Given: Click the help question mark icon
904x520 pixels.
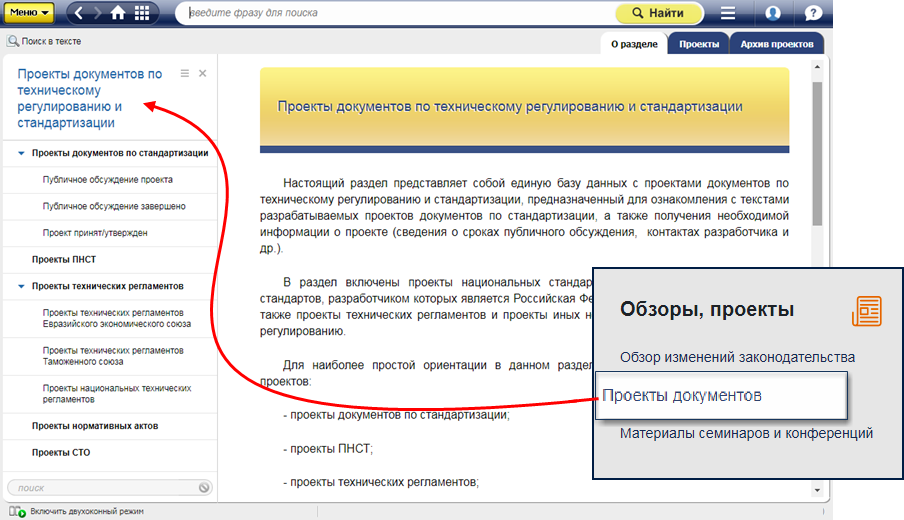Looking at the screenshot, I should click(x=813, y=13).
